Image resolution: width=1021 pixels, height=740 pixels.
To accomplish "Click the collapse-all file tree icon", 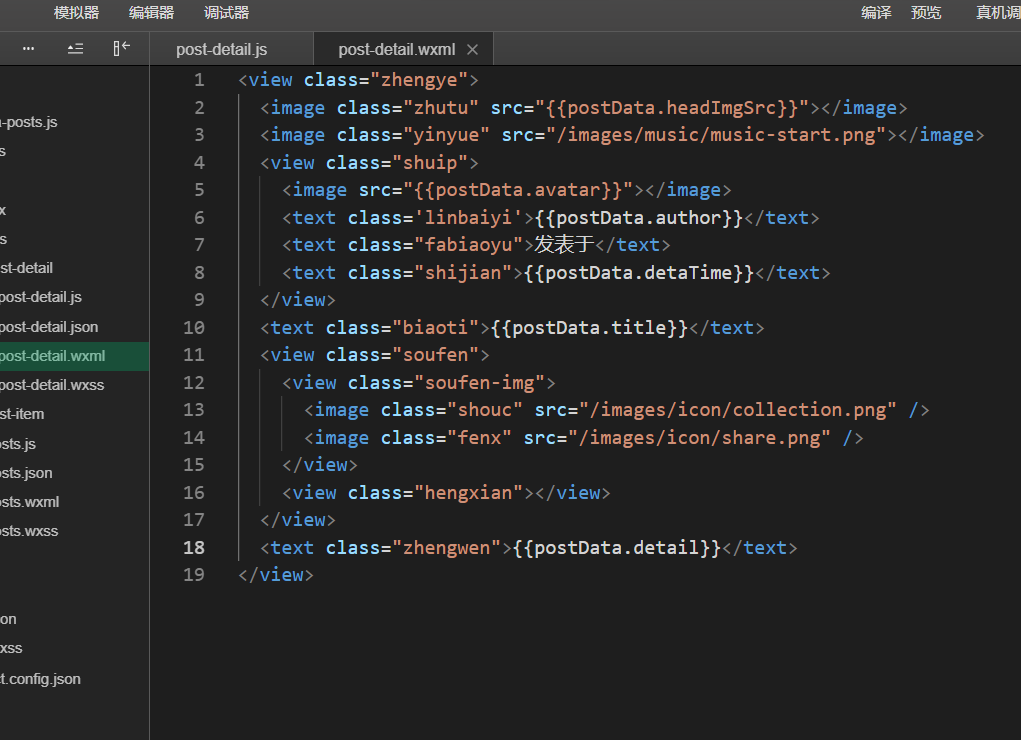I will point(75,49).
